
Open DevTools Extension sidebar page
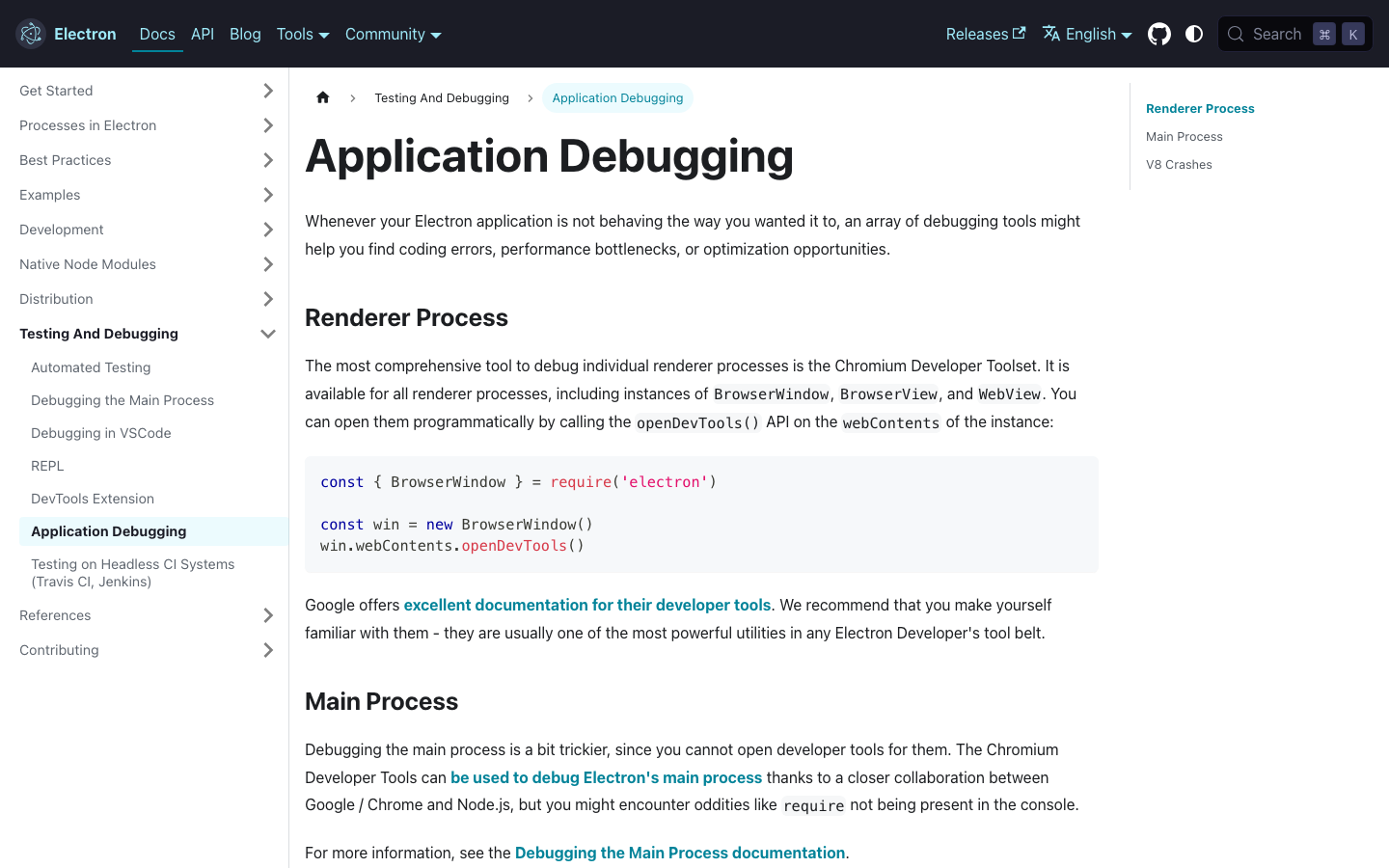tap(93, 499)
